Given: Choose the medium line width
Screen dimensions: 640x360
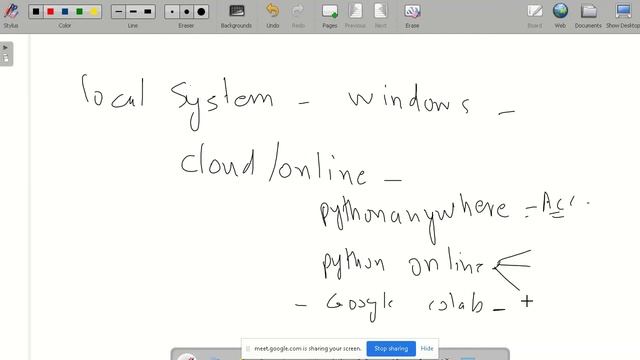Looking at the screenshot, I should pyautogui.click(x=133, y=11).
